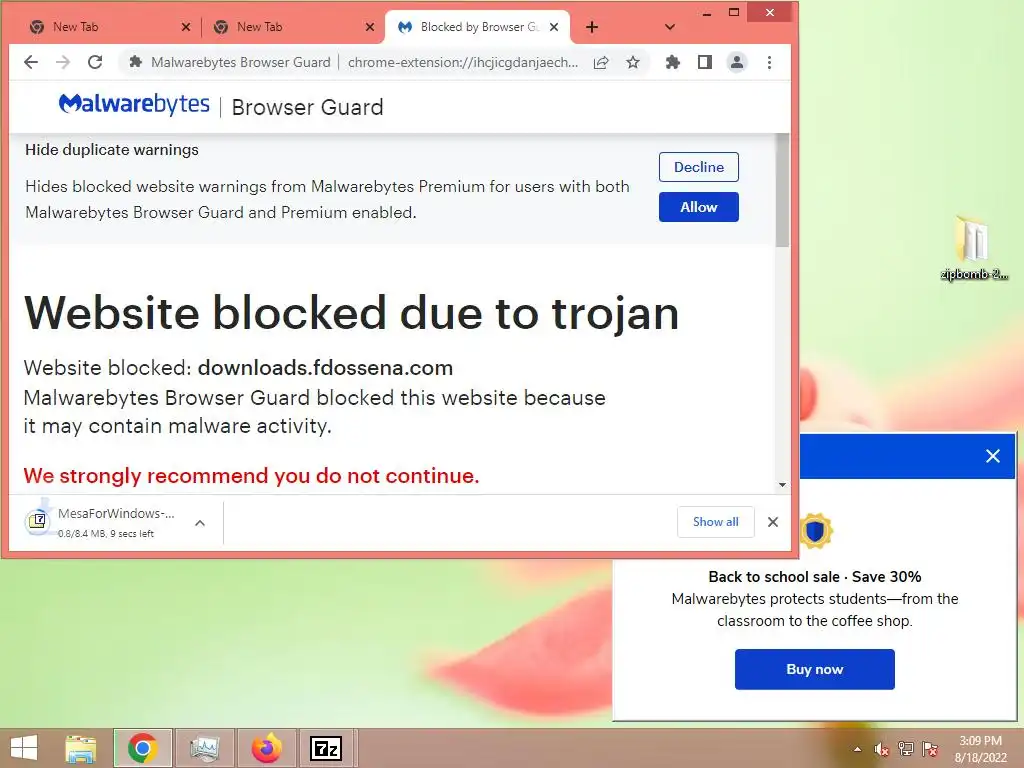Viewport: 1024px width, 768px height.
Task: Close the Malwarebytes sale popup
Action: pos(993,456)
